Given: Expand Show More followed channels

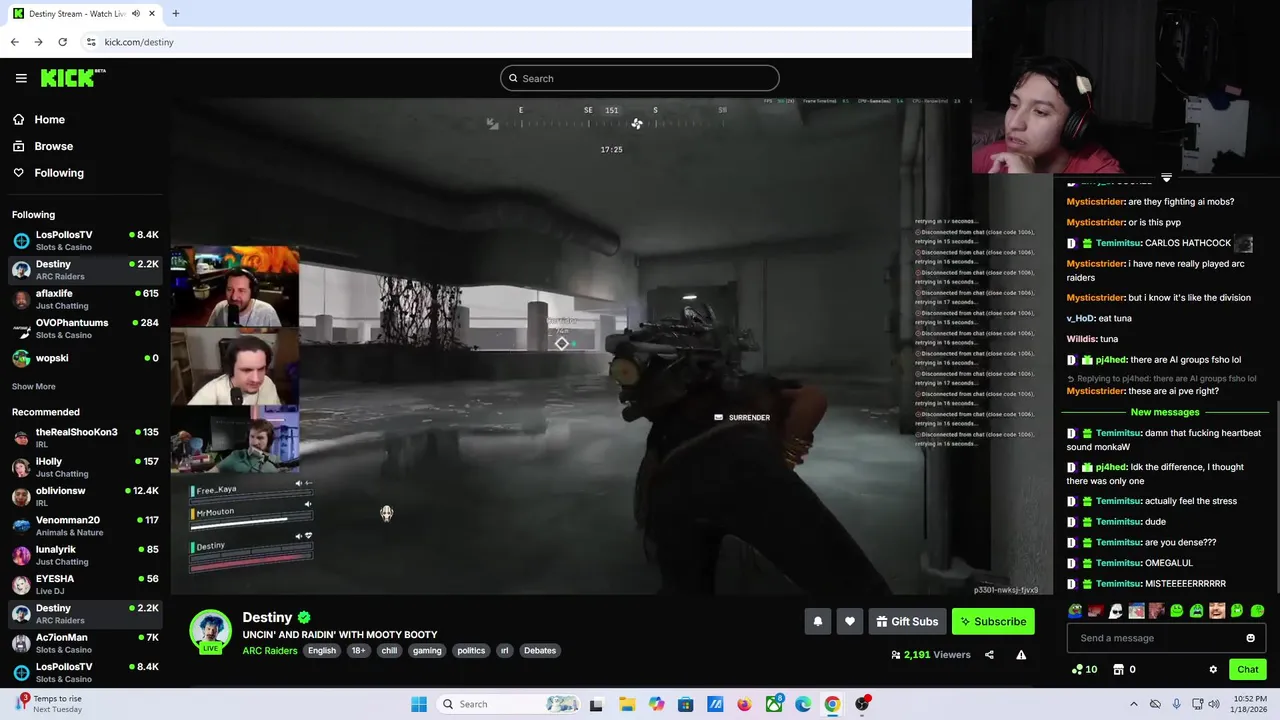Looking at the screenshot, I should tap(34, 386).
